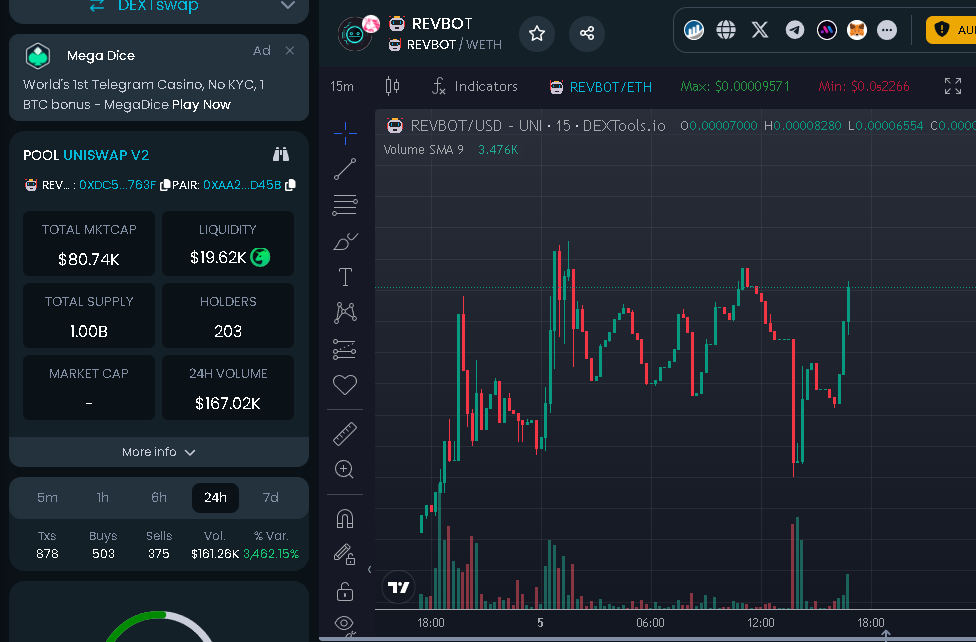This screenshot has width=976, height=642.
Task: Open the text annotation tool
Action: click(x=344, y=277)
